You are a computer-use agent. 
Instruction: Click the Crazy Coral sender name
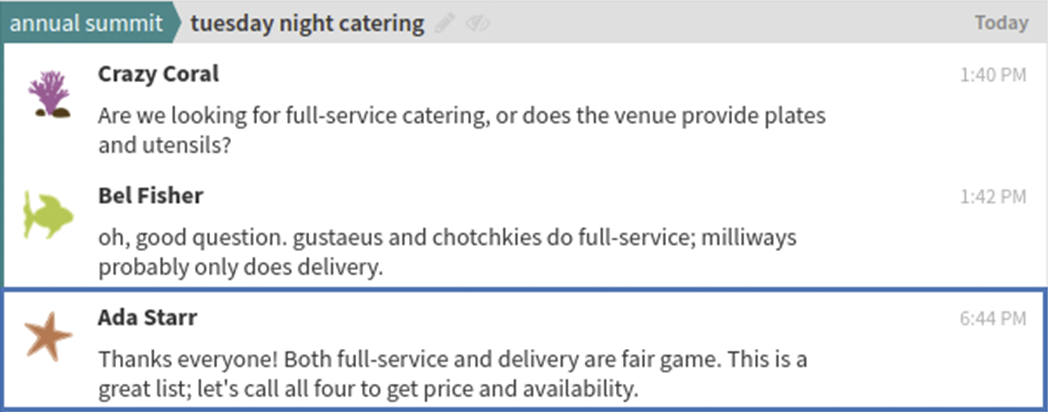[158, 74]
